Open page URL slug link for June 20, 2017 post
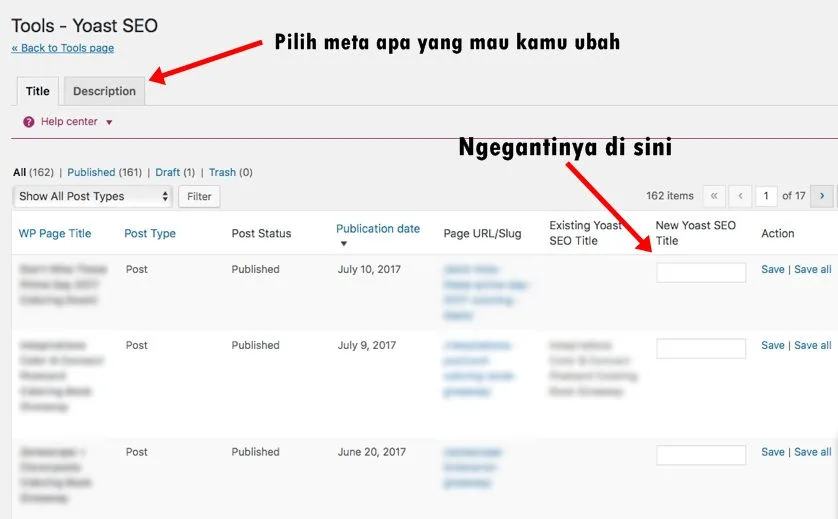This screenshot has width=838, height=519. tap(472, 467)
